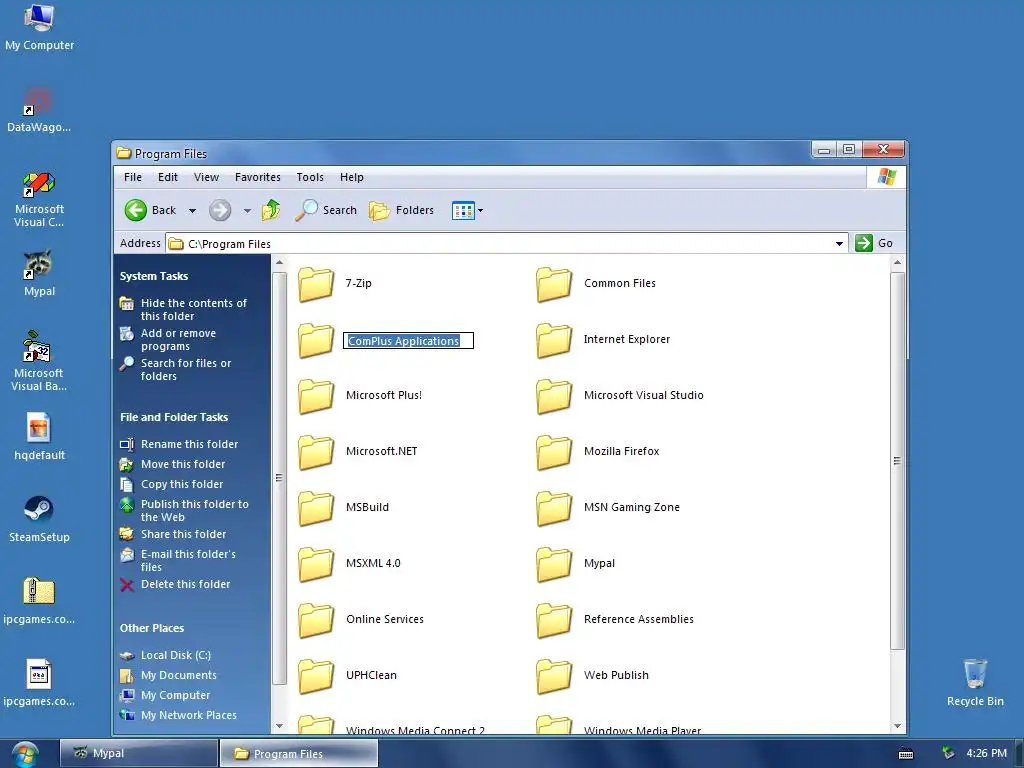The height and width of the screenshot is (768, 1024).
Task: Open the Back history dropdown arrow
Action: [x=192, y=211]
